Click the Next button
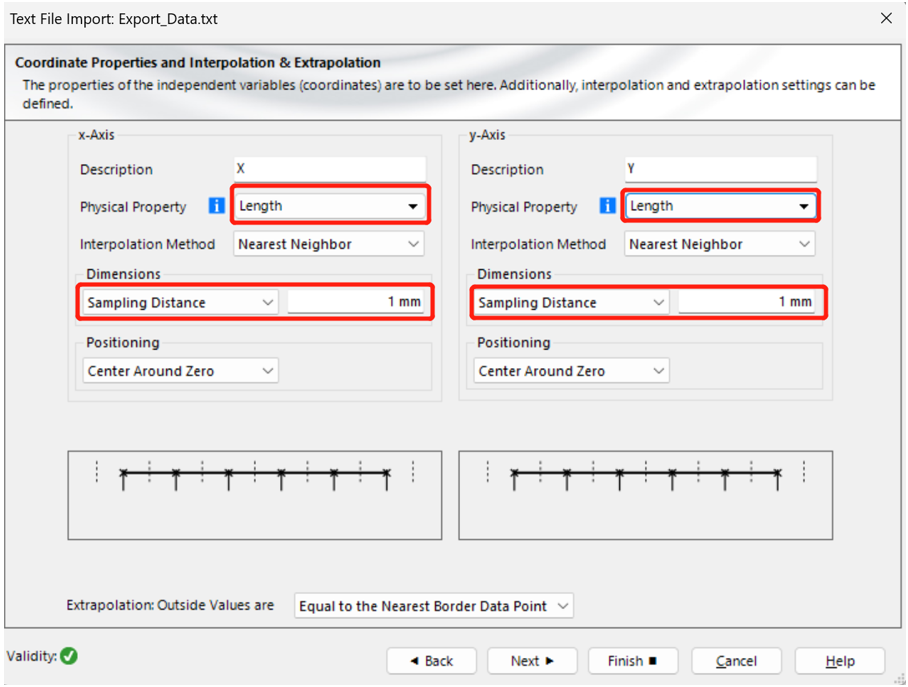Image resolution: width=908 pixels, height=687 pixels. point(532,661)
